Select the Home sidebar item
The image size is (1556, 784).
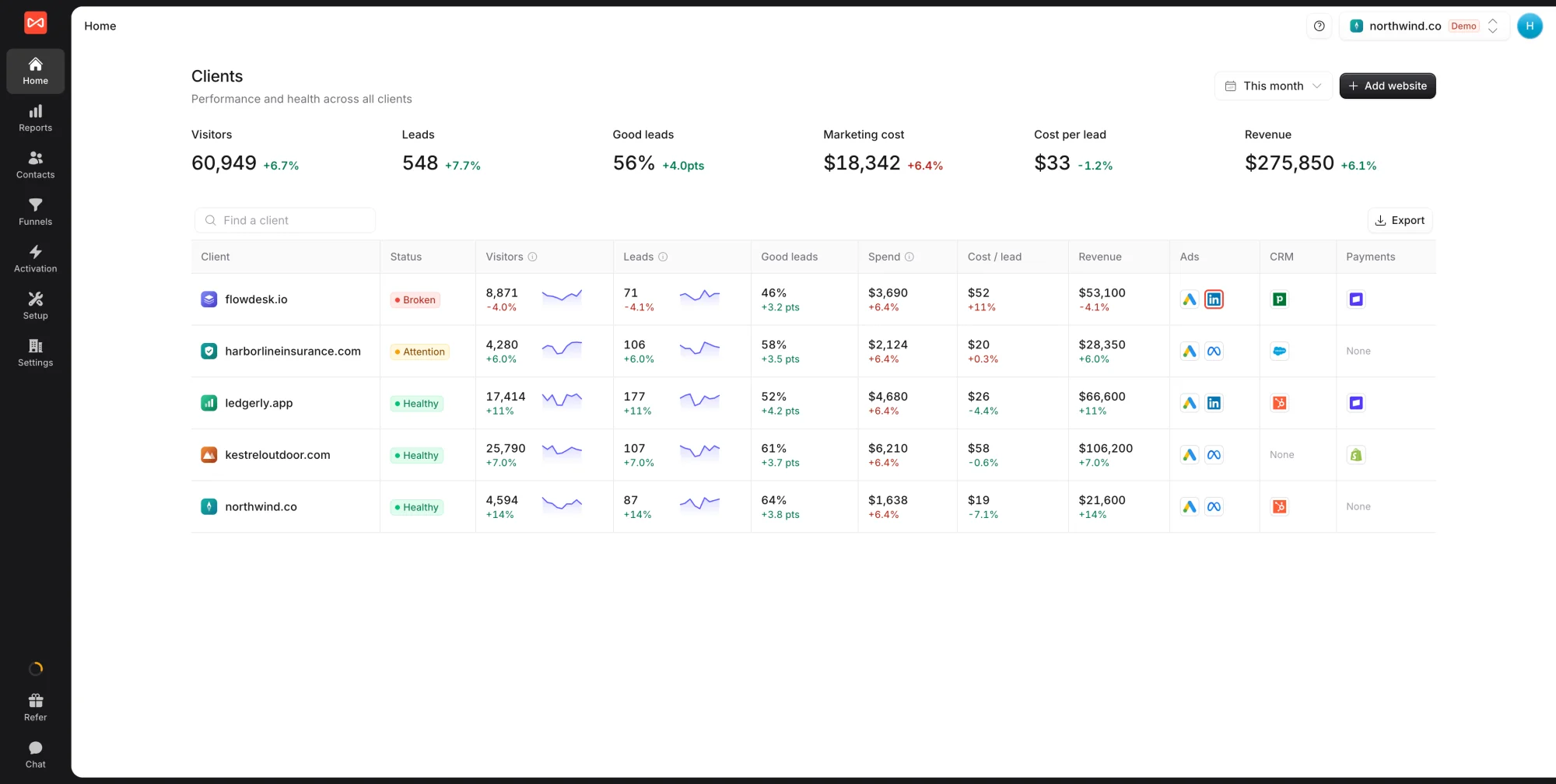coord(35,71)
